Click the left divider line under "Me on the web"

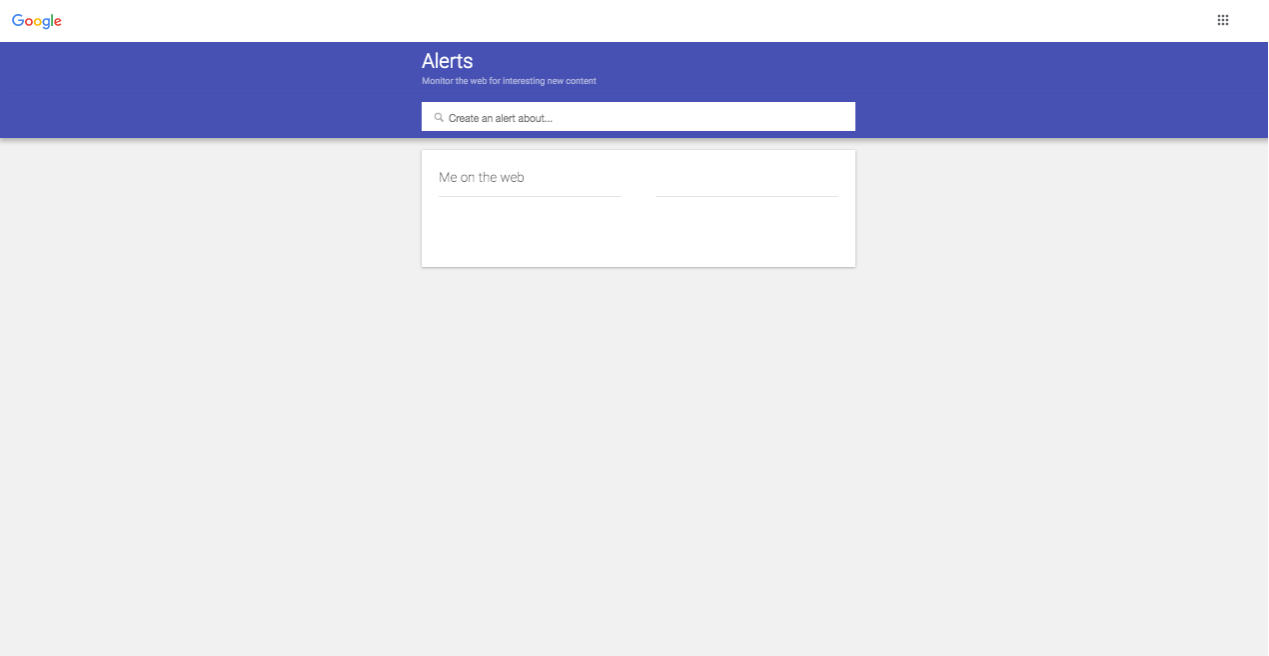530,196
